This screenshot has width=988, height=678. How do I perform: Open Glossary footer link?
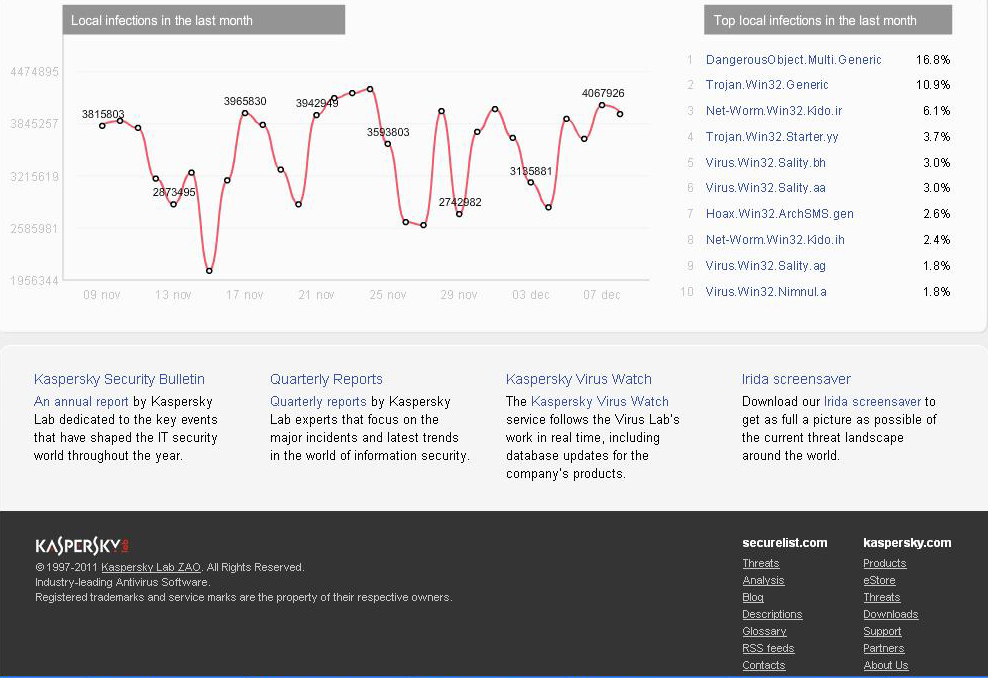click(x=764, y=631)
